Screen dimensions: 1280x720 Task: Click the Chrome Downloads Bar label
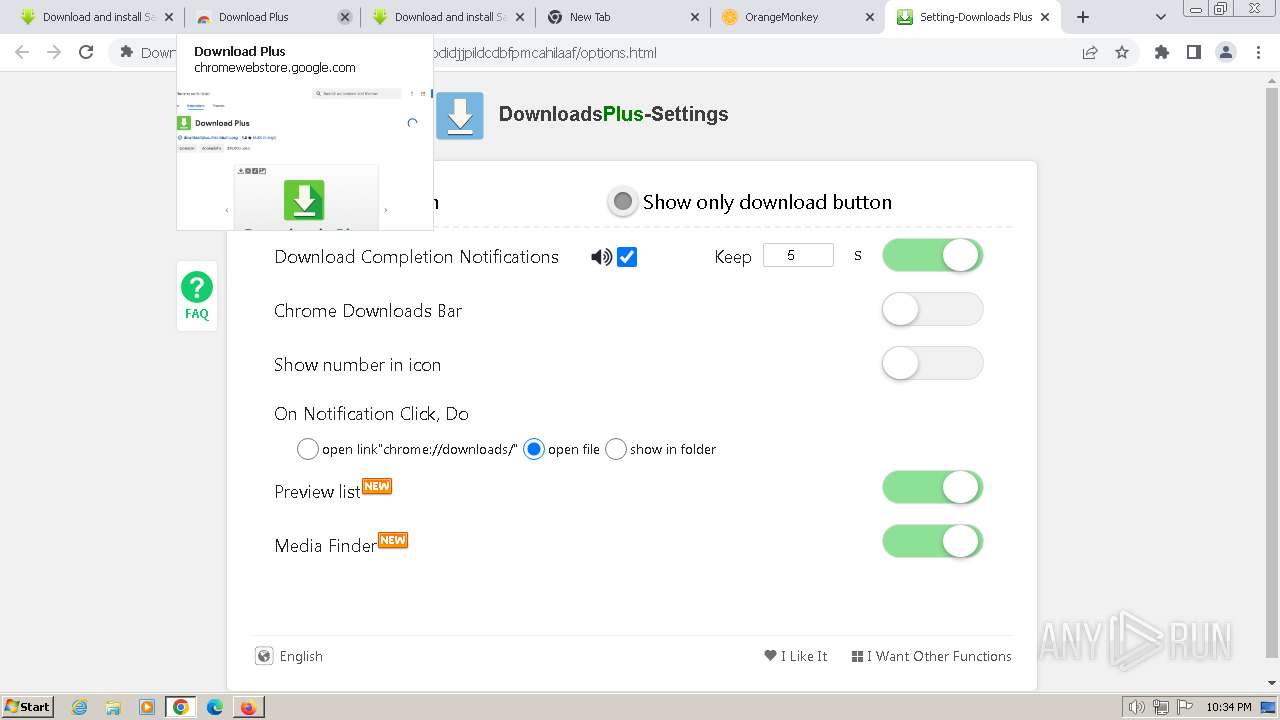368,311
